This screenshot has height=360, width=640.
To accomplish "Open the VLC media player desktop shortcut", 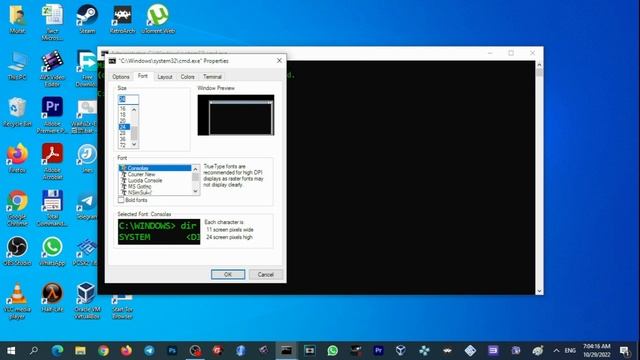I will pos(17,301).
